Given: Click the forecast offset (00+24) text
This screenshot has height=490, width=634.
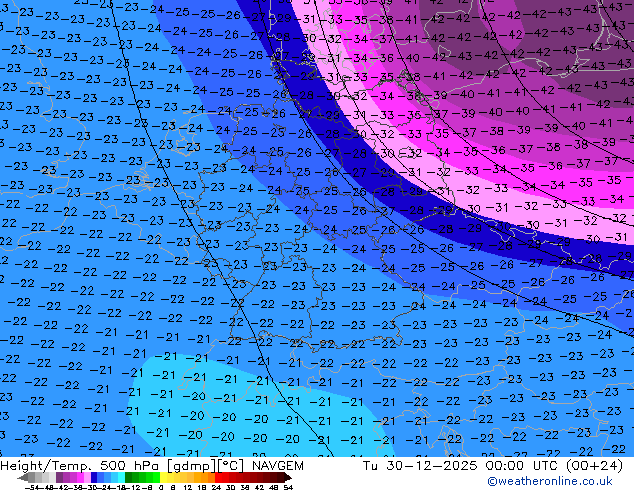Looking at the screenshot, I should point(594,466).
